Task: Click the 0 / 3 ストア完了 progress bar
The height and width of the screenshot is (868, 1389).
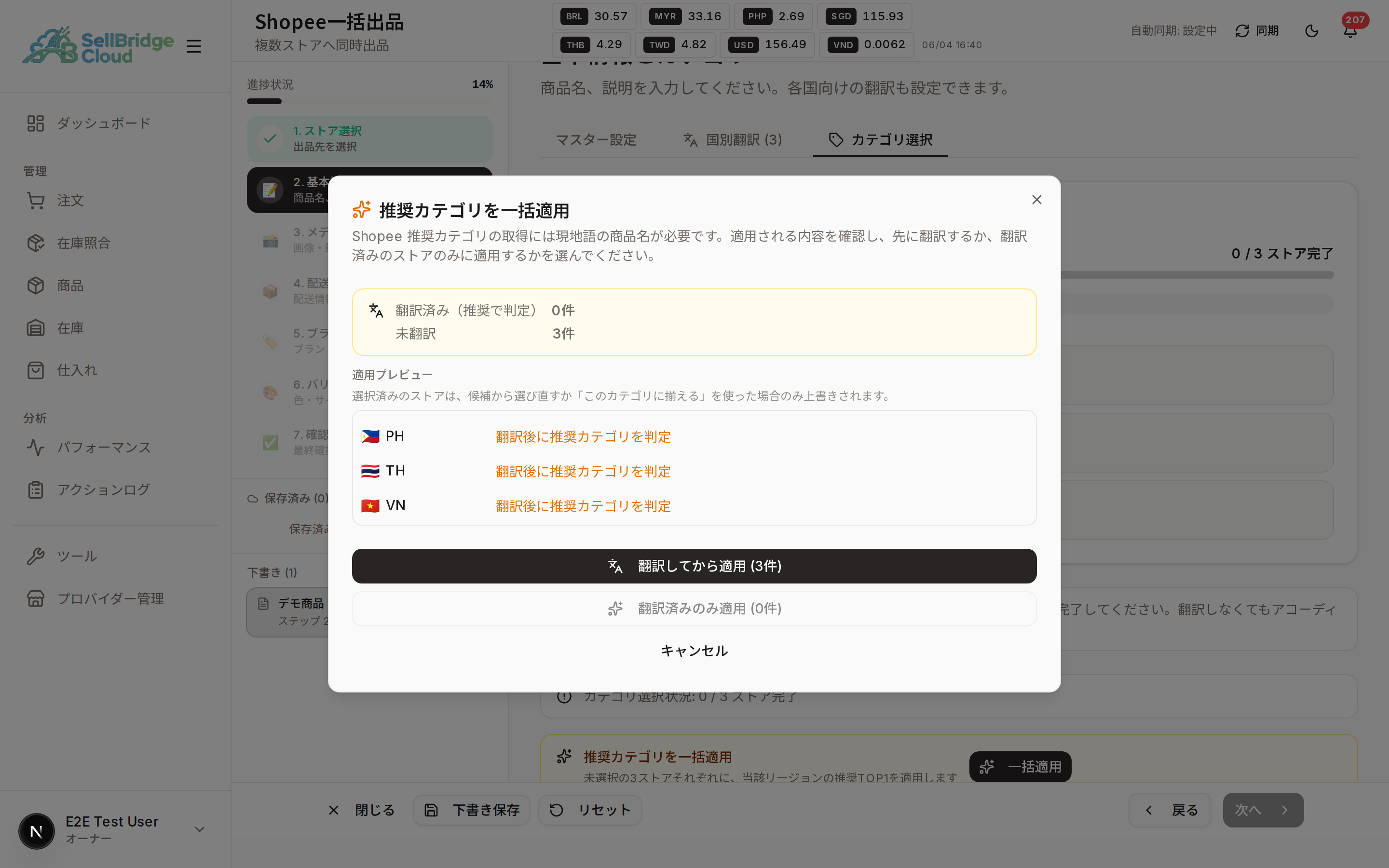Action: [x=1197, y=275]
